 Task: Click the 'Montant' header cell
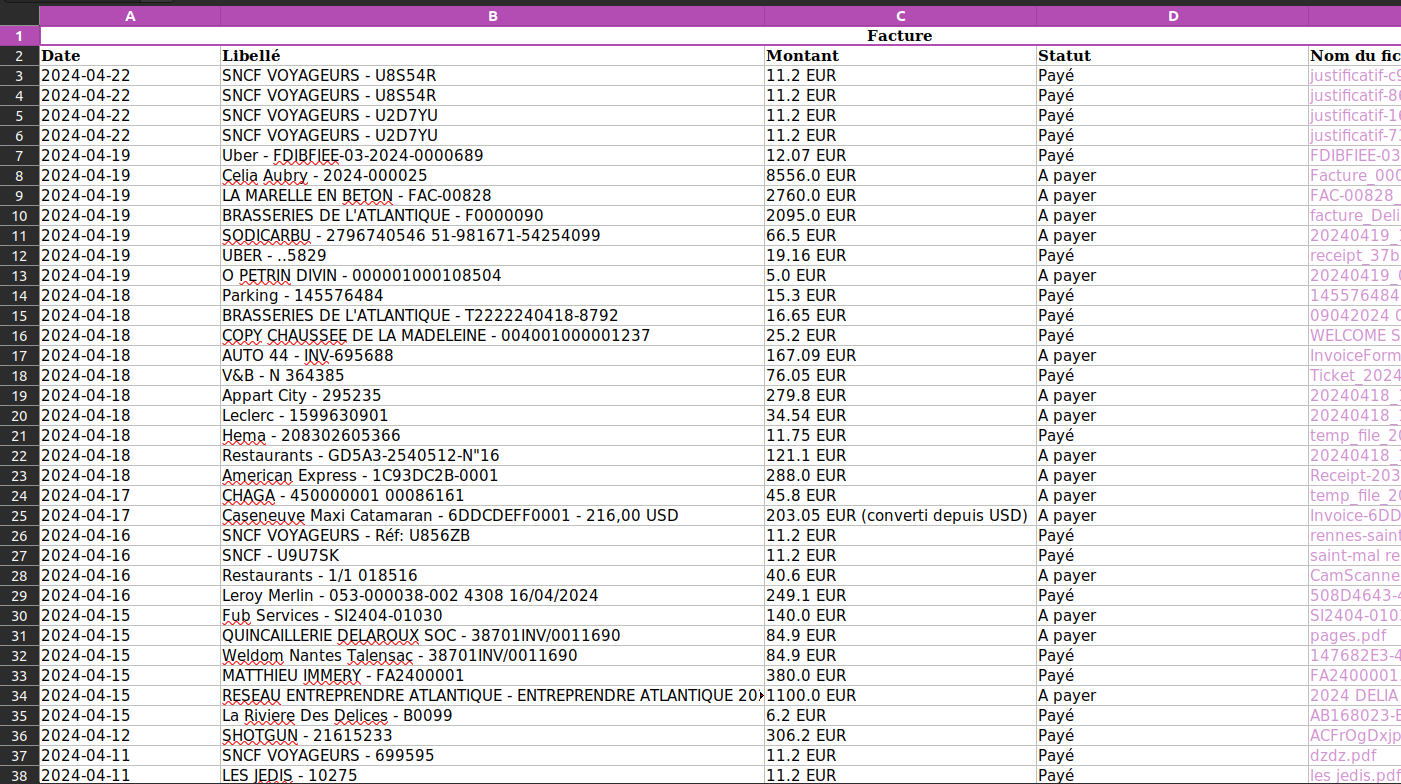[x=900, y=56]
